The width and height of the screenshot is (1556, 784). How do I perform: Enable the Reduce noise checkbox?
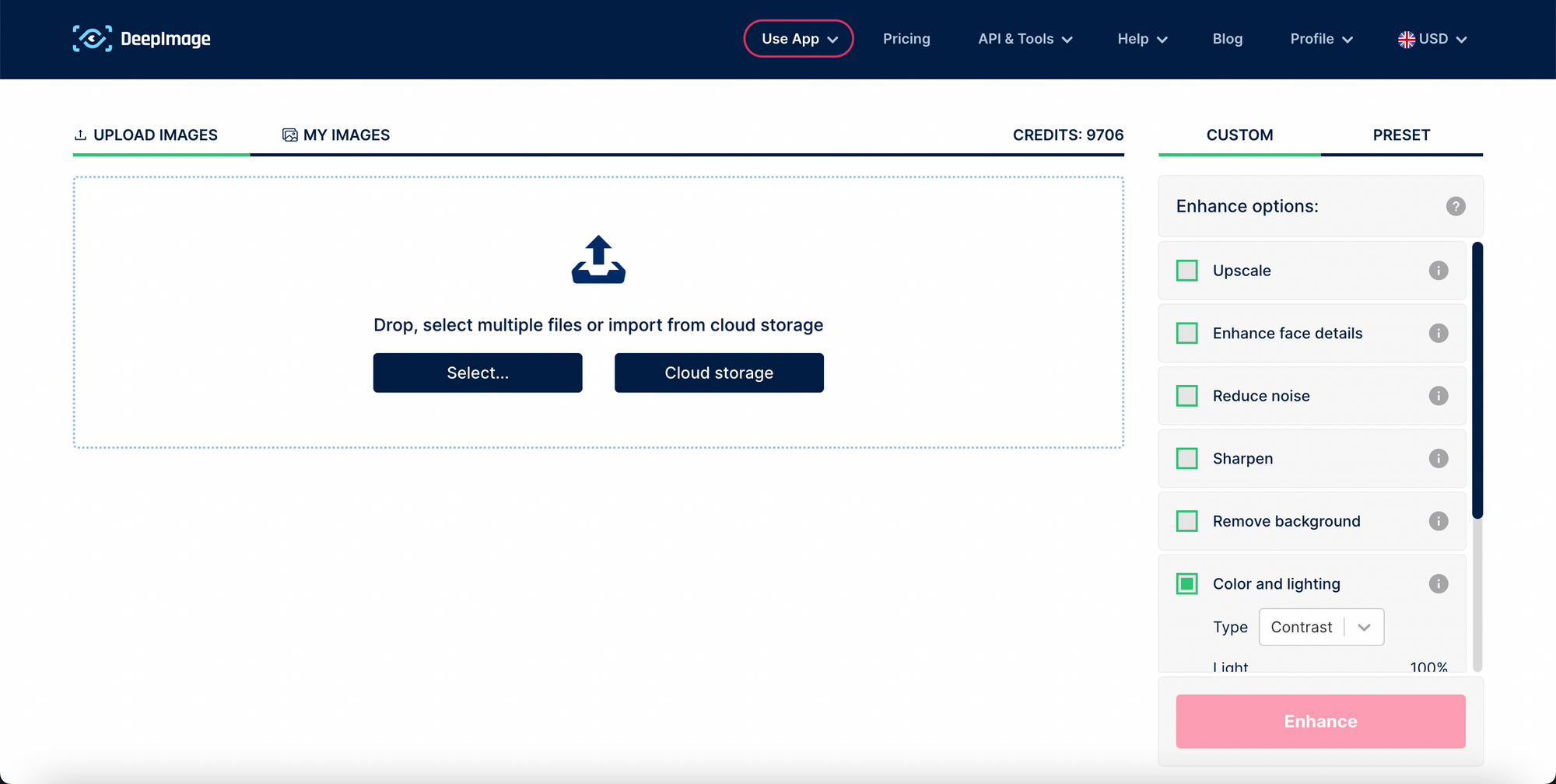tap(1186, 396)
